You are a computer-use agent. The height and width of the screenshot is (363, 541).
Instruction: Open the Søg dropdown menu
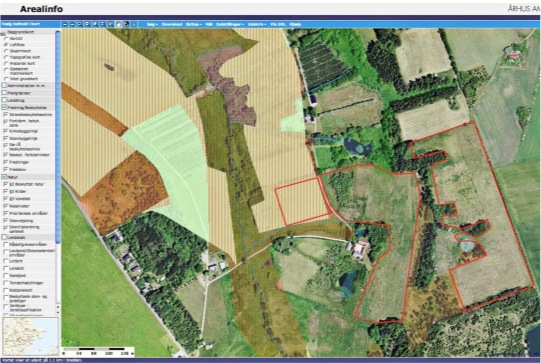pyautogui.click(x=152, y=24)
